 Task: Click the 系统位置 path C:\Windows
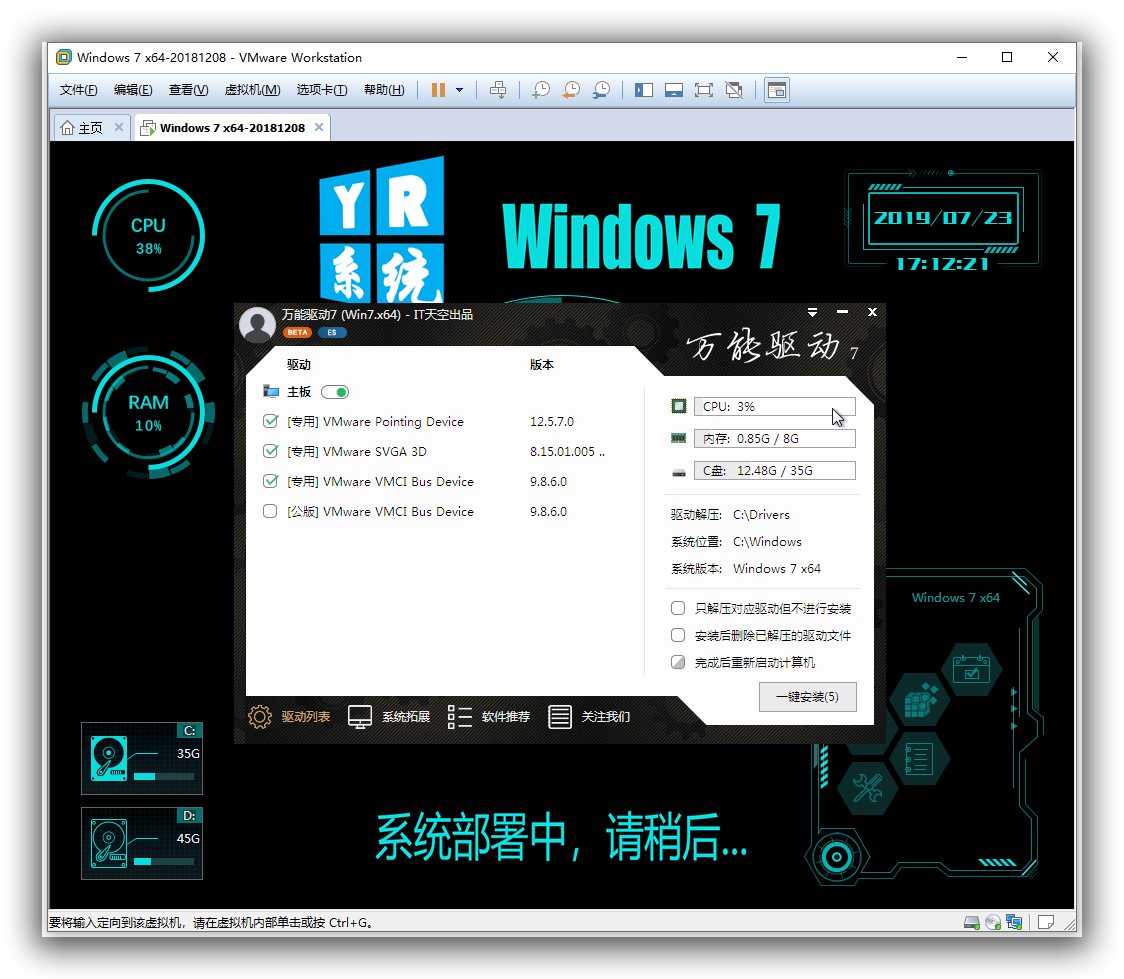pyautogui.click(x=767, y=542)
